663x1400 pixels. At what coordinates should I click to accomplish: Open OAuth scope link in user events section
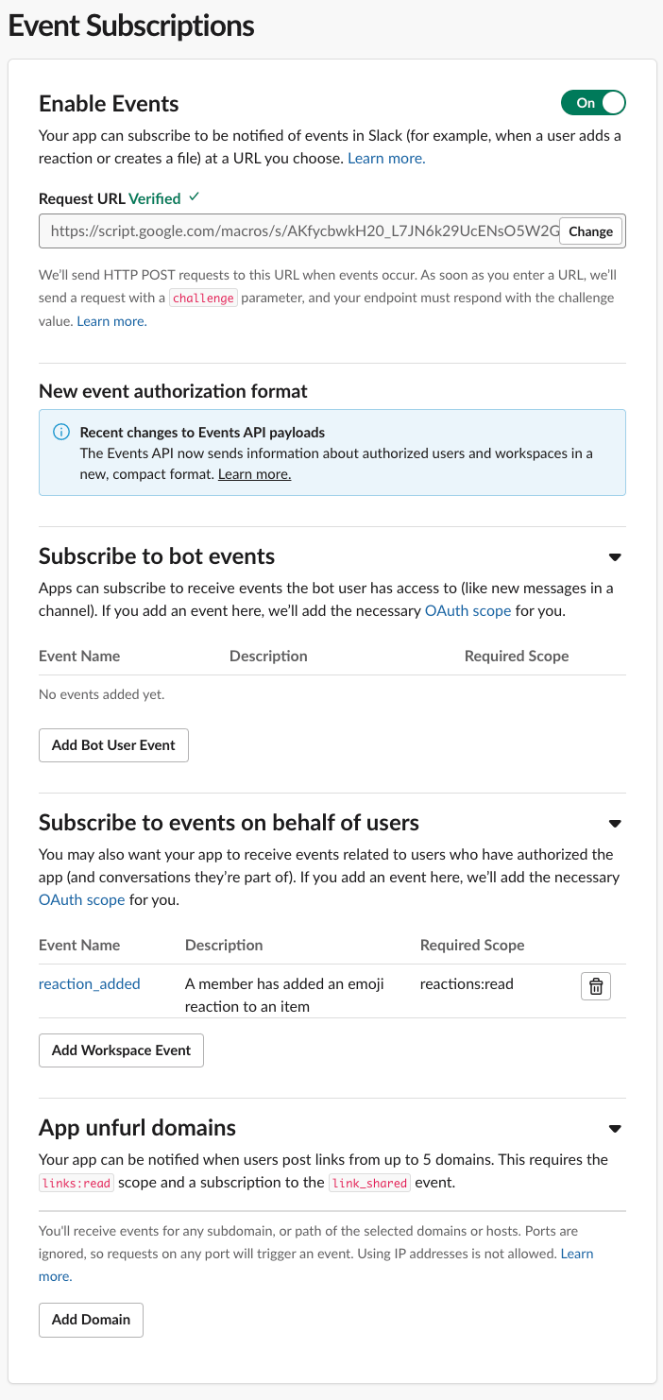(x=82, y=899)
